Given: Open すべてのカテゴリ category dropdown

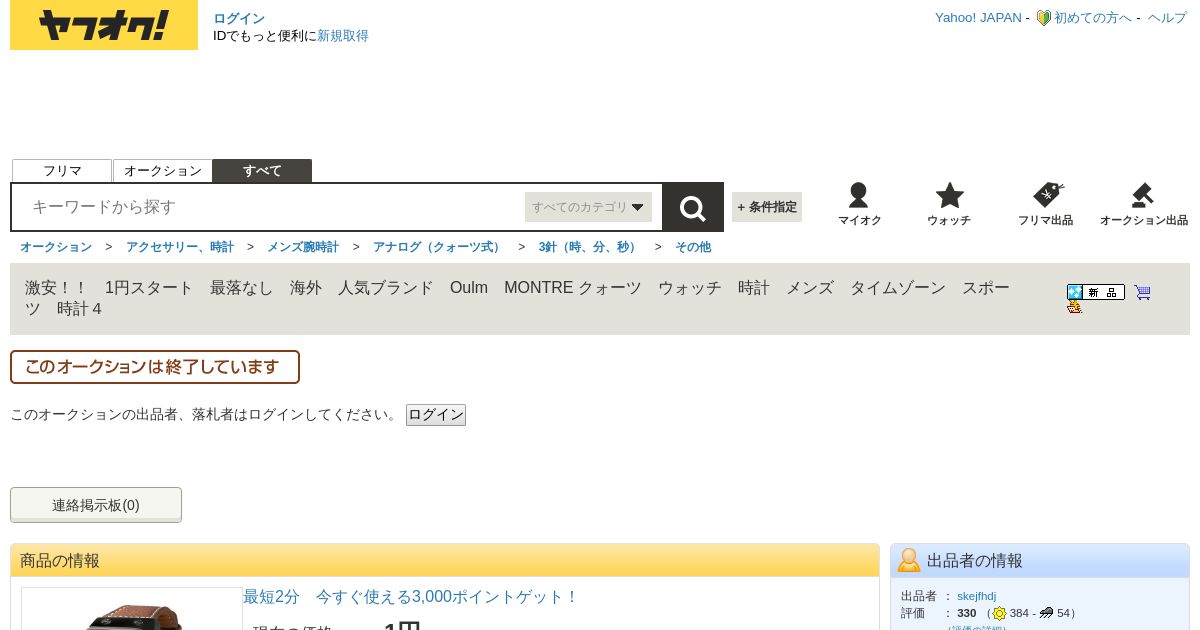Looking at the screenshot, I should 588,207.
